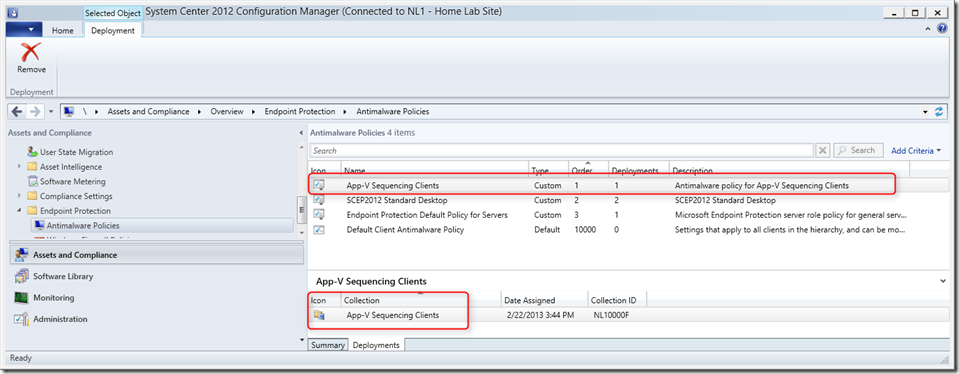Open the Home ribbon tab
This screenshot has height=374, width=959.
62,31
